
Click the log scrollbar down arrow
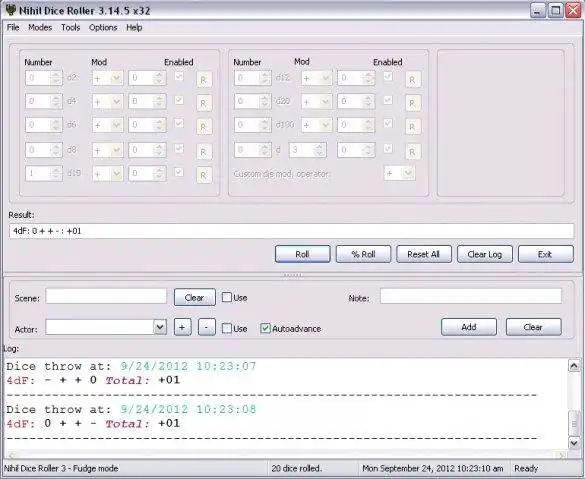(574, 443)
